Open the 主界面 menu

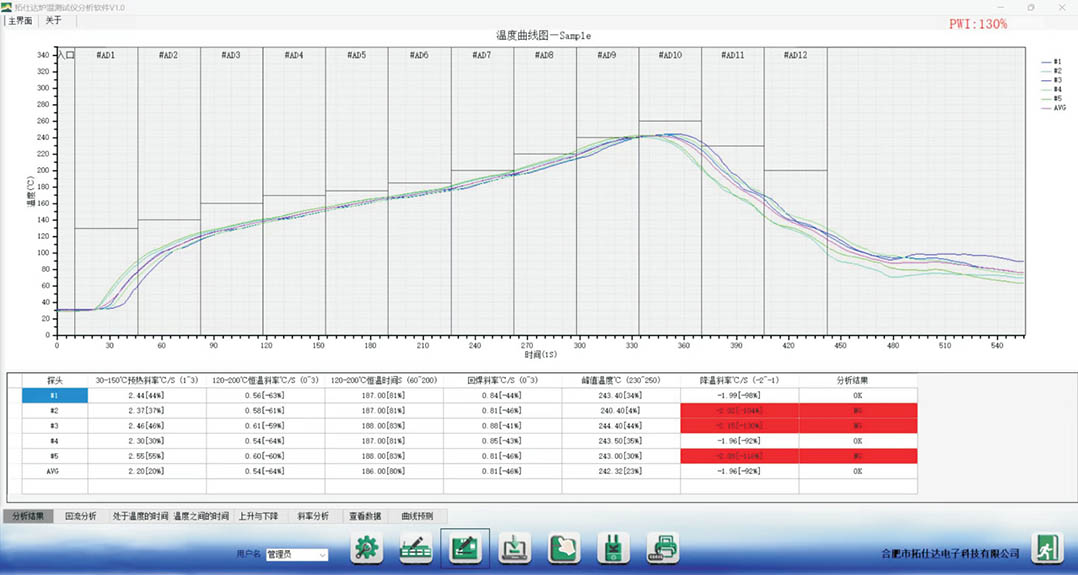(21, 20)
